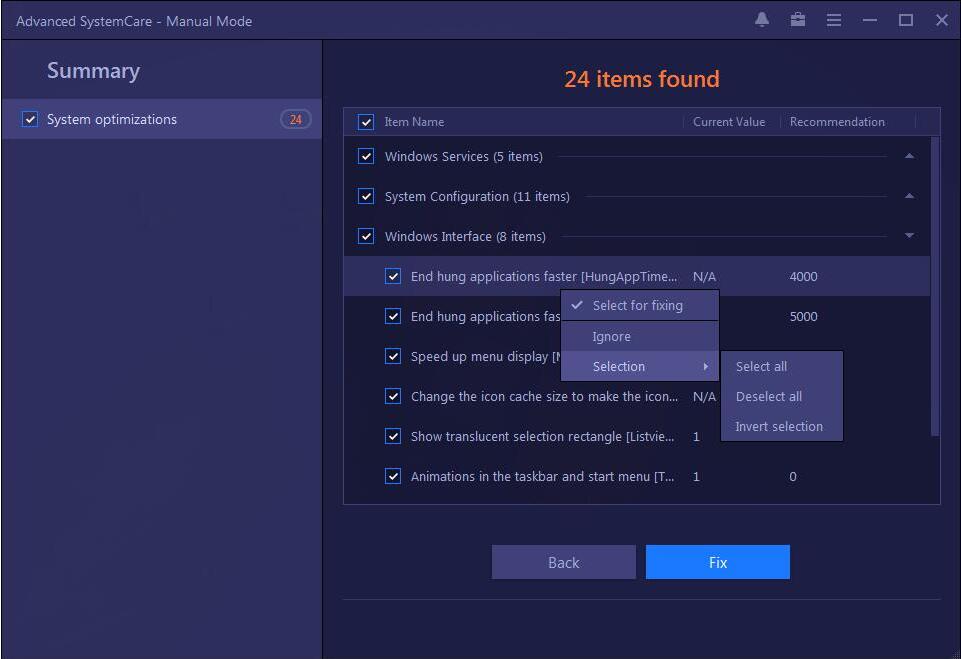961x659 pixels.
Task: Choose Ignore in the context menu
Action: (x=640, y=337)
